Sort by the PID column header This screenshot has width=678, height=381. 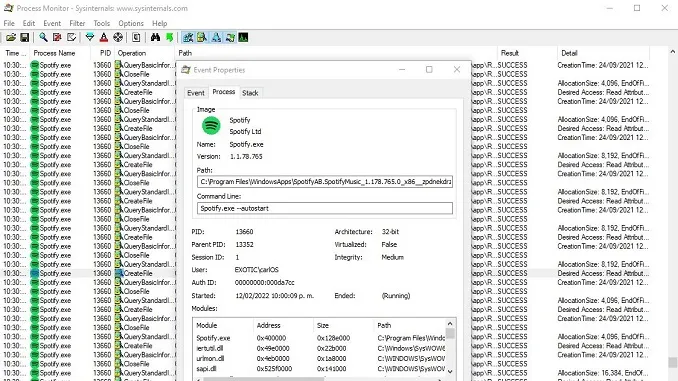[x=102, y=53]
